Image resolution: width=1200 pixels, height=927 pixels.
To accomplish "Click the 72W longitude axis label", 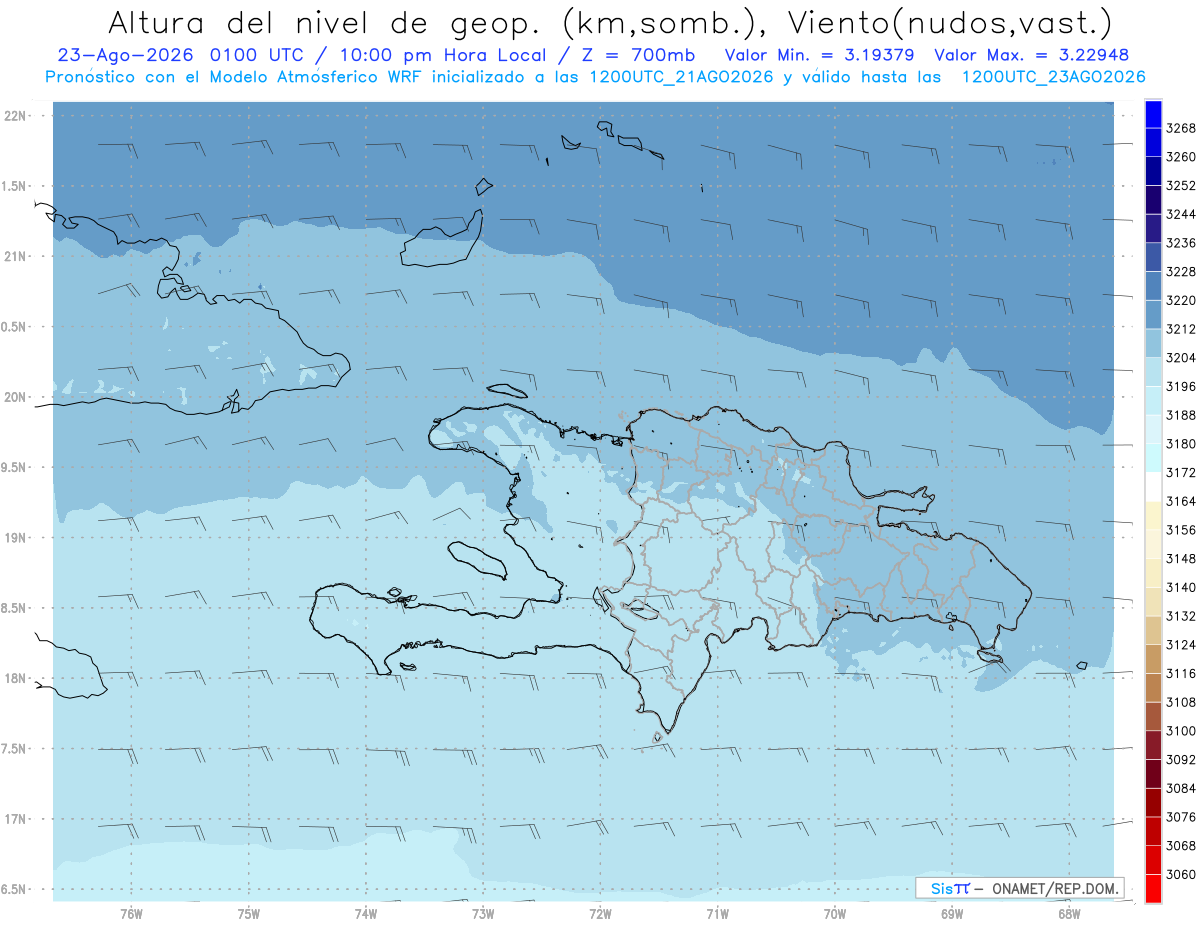I will pyautogui.click(x=600, y=912).
